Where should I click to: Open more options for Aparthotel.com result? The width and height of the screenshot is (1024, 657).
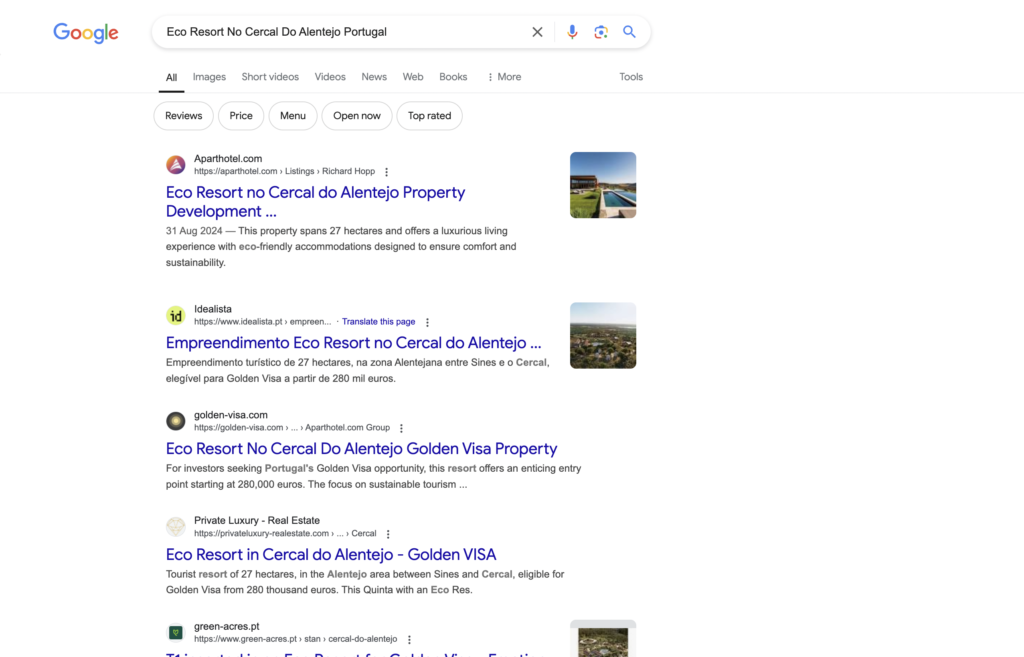[x=387, y=172]
